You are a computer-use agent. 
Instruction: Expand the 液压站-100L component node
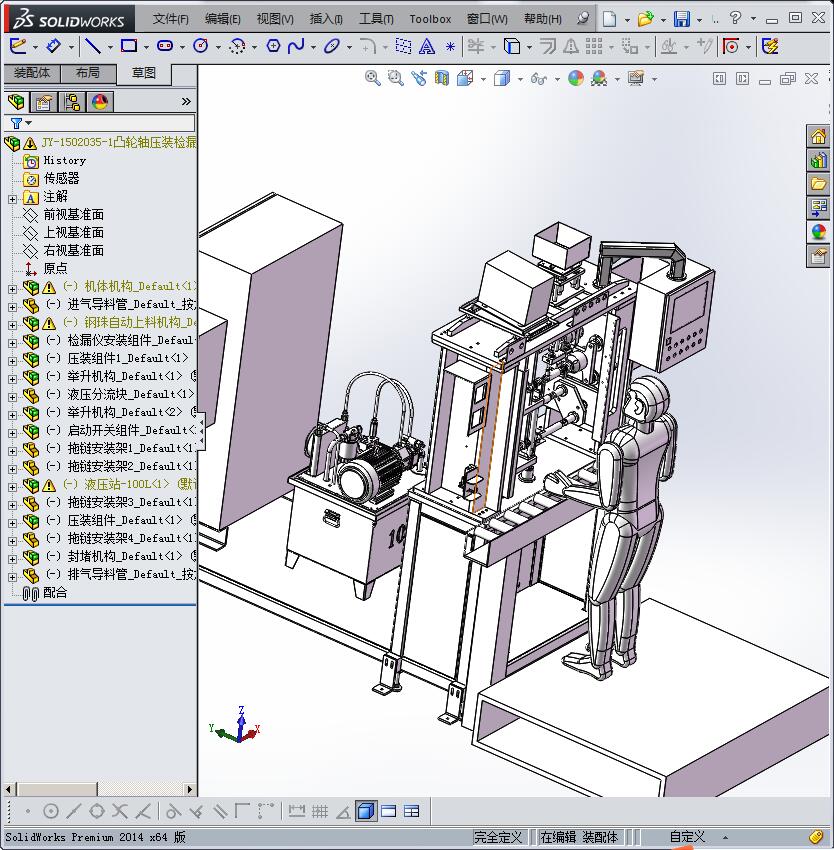pyautogui.click(x=12, y=485)
